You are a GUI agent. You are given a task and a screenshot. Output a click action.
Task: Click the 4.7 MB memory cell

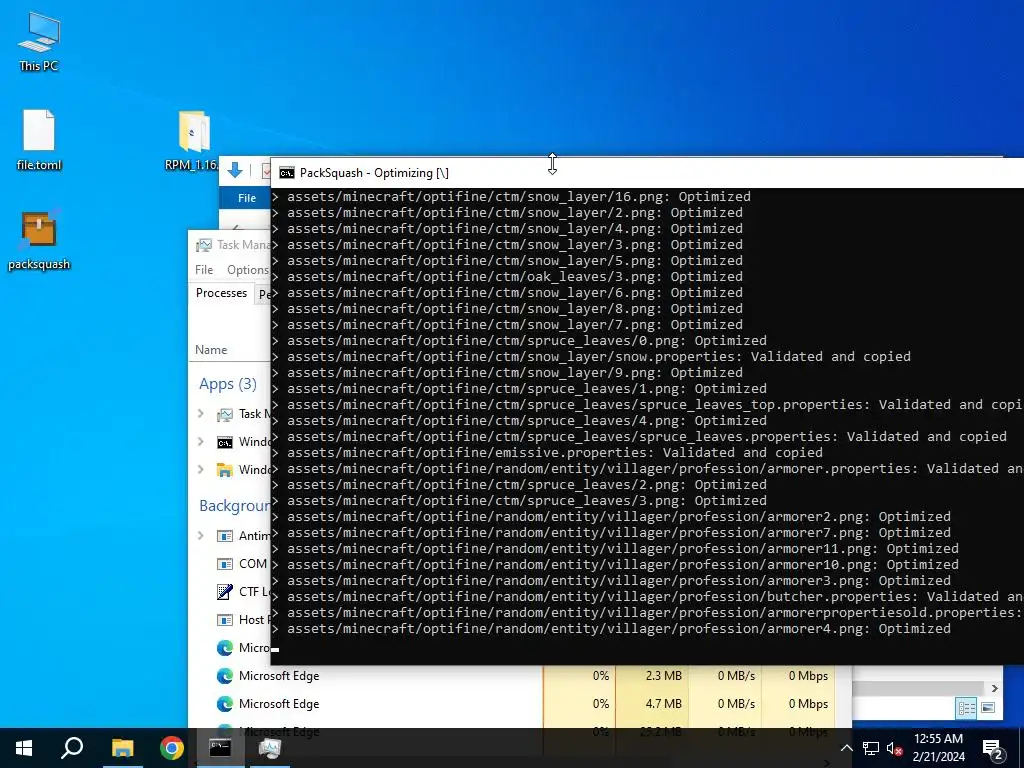tap(652, 704)
